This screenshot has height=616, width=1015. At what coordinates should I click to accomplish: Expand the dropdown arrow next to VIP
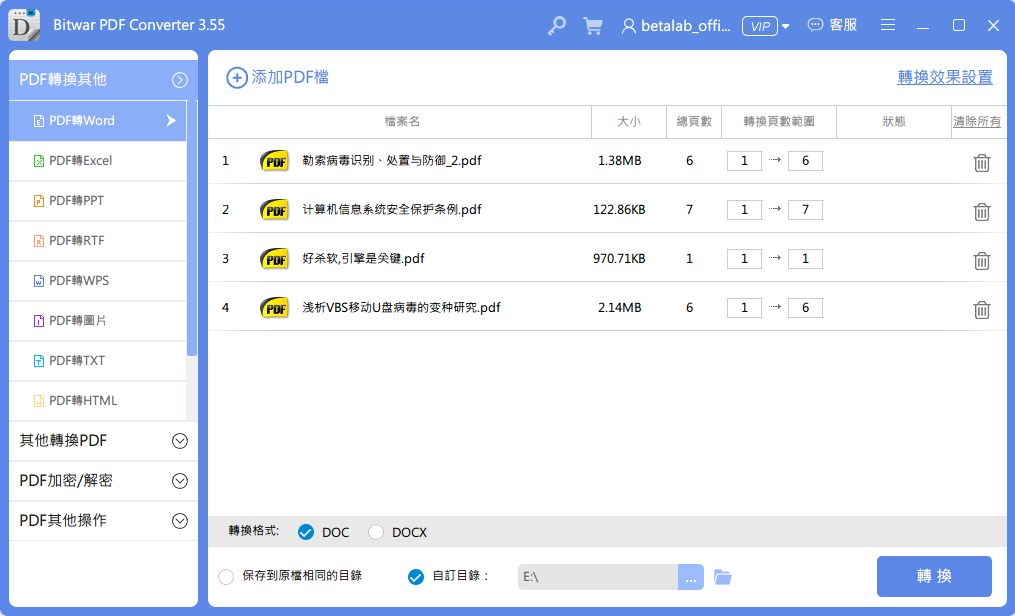pyautogui.click(x=785, y=27)
